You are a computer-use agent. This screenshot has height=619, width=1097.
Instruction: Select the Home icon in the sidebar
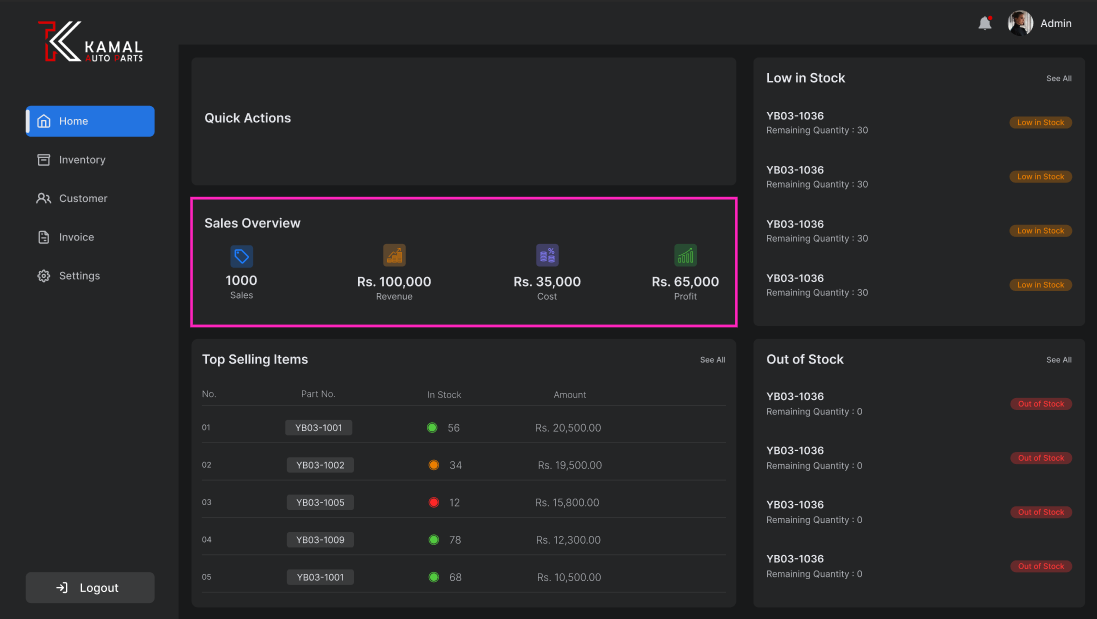coord(43,120)
